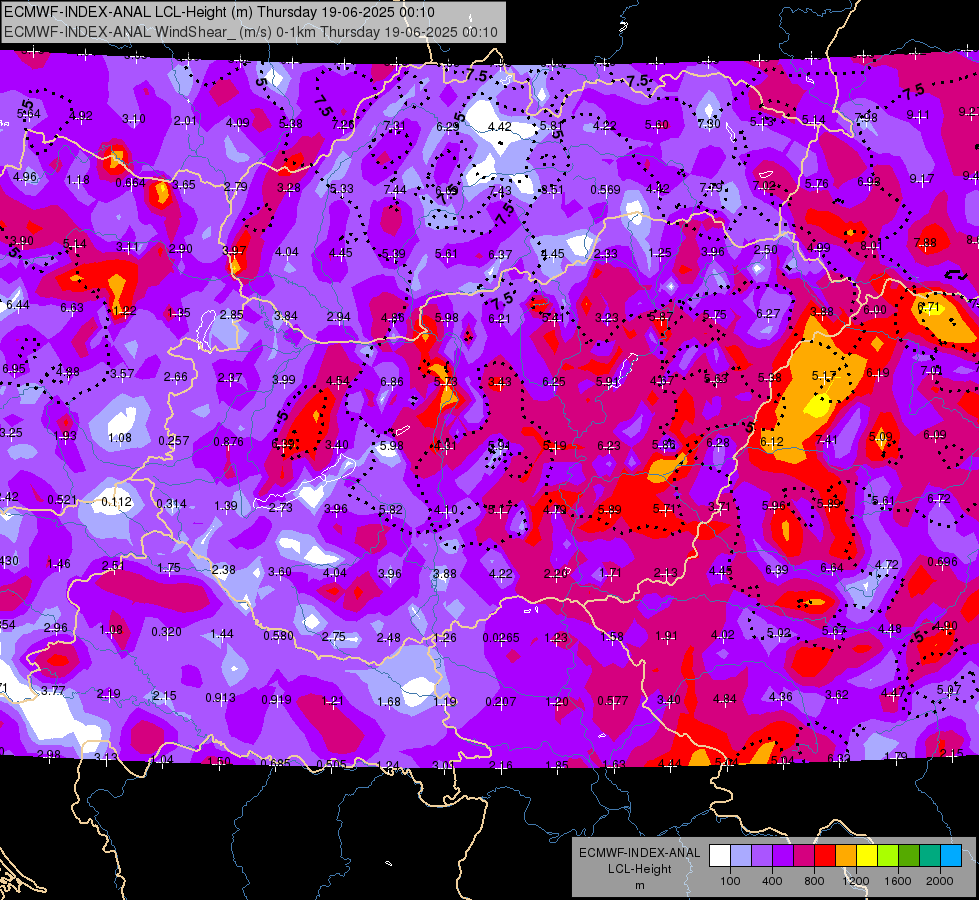Select the lime green legend swatch
Viewport: 979px width, 900px height.
pyautogui.click(x=888, y=856)
